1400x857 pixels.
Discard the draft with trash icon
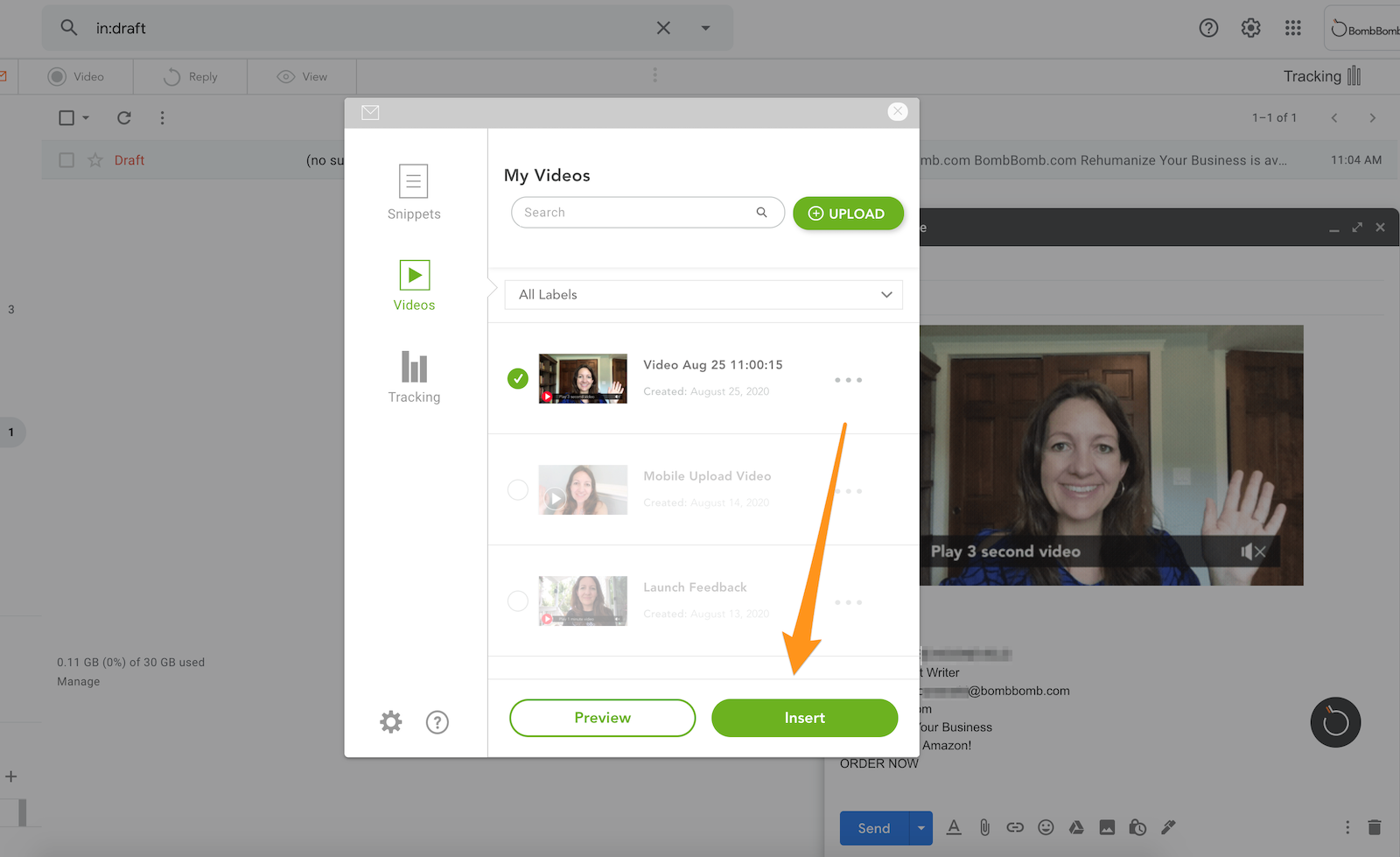tap(1375, 827)
